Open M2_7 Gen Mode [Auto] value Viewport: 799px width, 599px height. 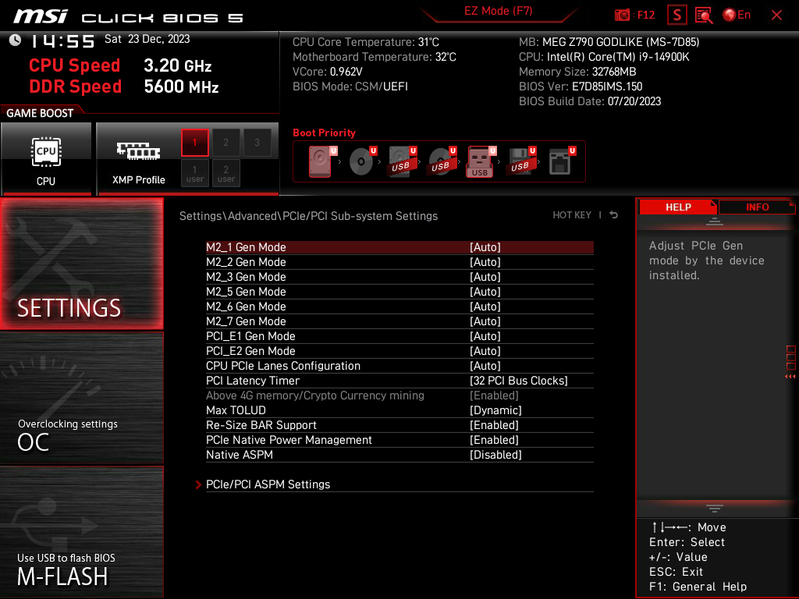(485, 321)
